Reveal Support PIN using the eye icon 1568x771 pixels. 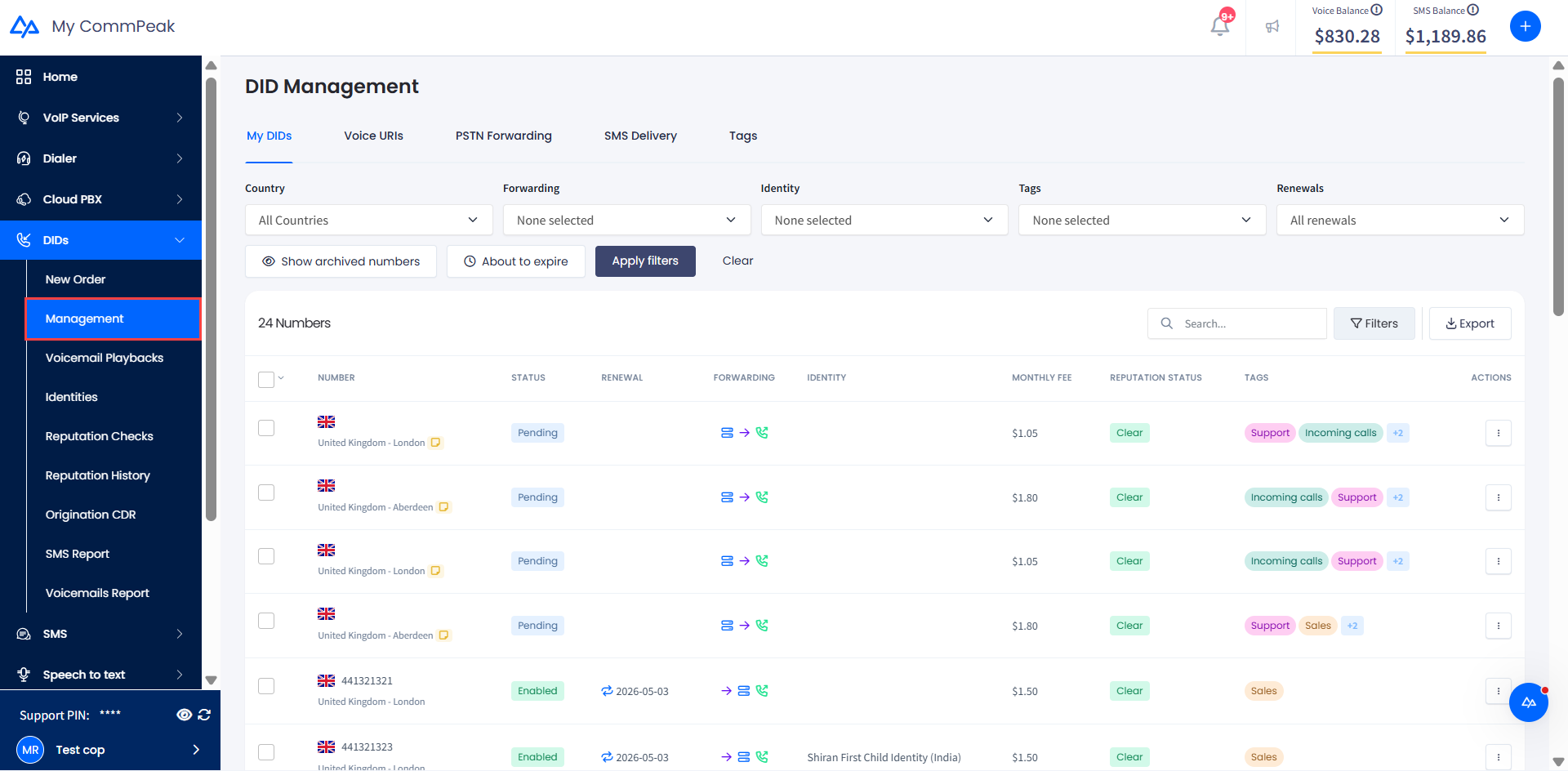(184, 715)
